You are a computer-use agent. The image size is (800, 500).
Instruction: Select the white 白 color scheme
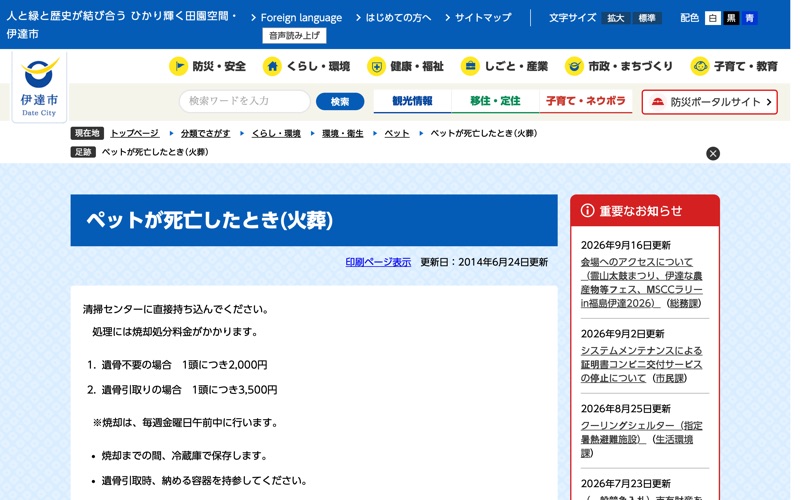coord(712,18)
